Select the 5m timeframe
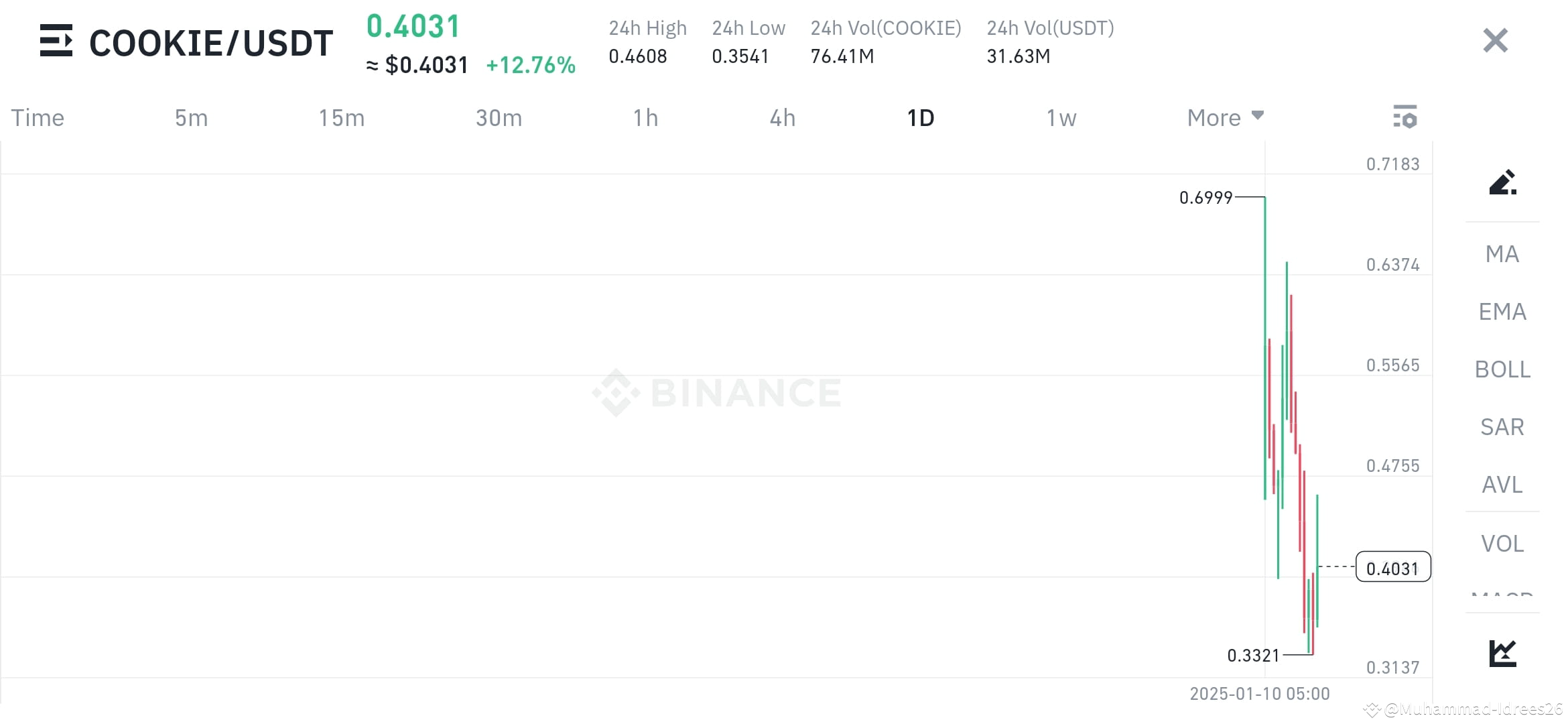The width and height of the screenshot is (1568, 724). [x=190, y=117]
